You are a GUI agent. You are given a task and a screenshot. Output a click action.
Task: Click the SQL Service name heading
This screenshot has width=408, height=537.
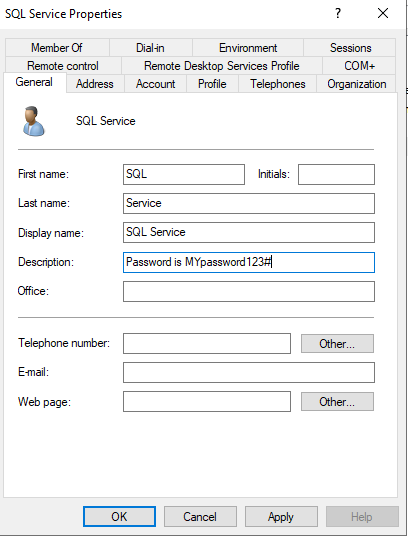[106, 121]
